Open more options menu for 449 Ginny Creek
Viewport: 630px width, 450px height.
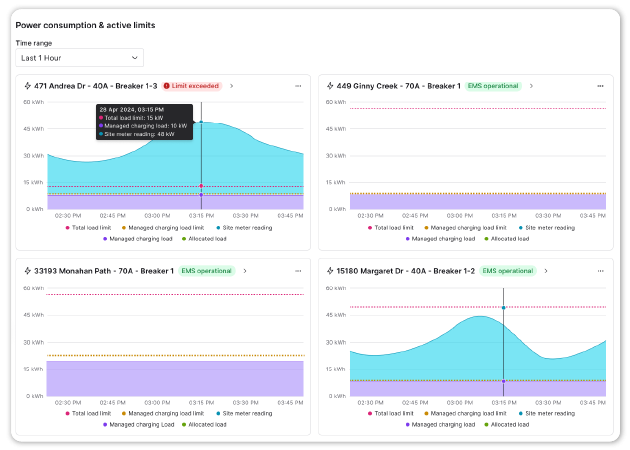599,86
